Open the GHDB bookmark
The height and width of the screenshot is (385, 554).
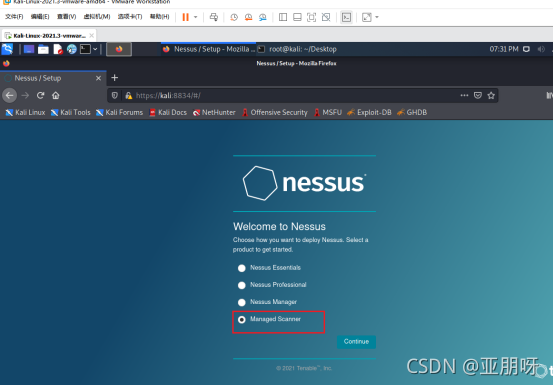tap(412, 112)
